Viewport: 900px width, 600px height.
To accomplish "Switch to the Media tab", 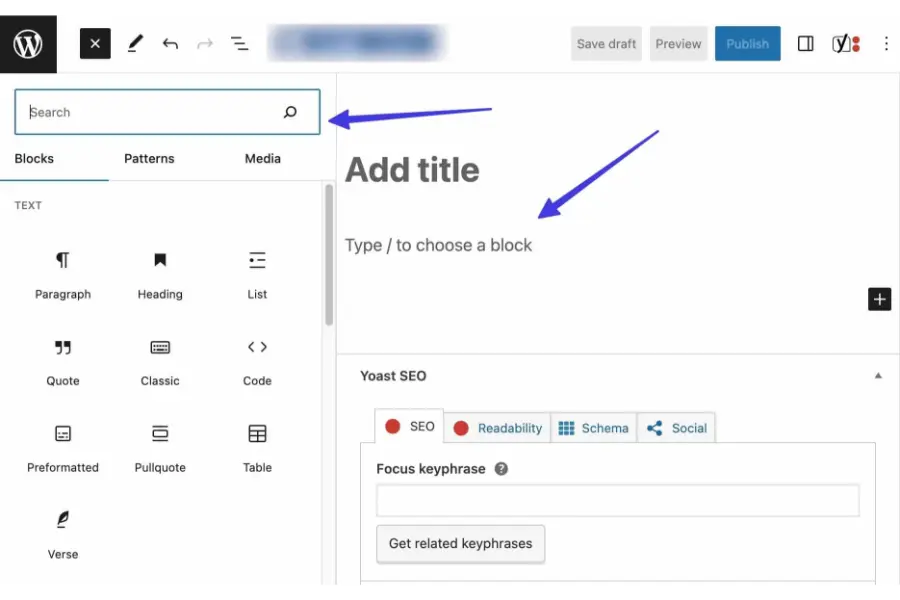I will (x=263, y=158).
